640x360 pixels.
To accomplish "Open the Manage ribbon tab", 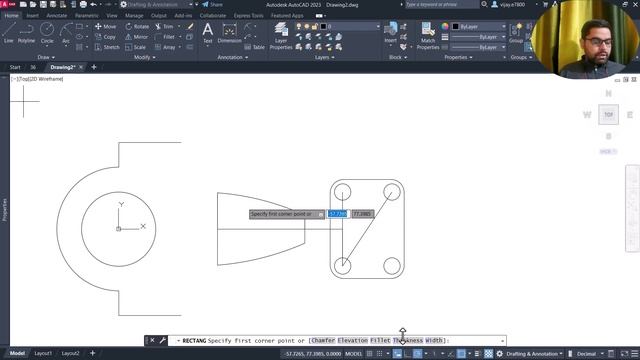I will 134,16.
